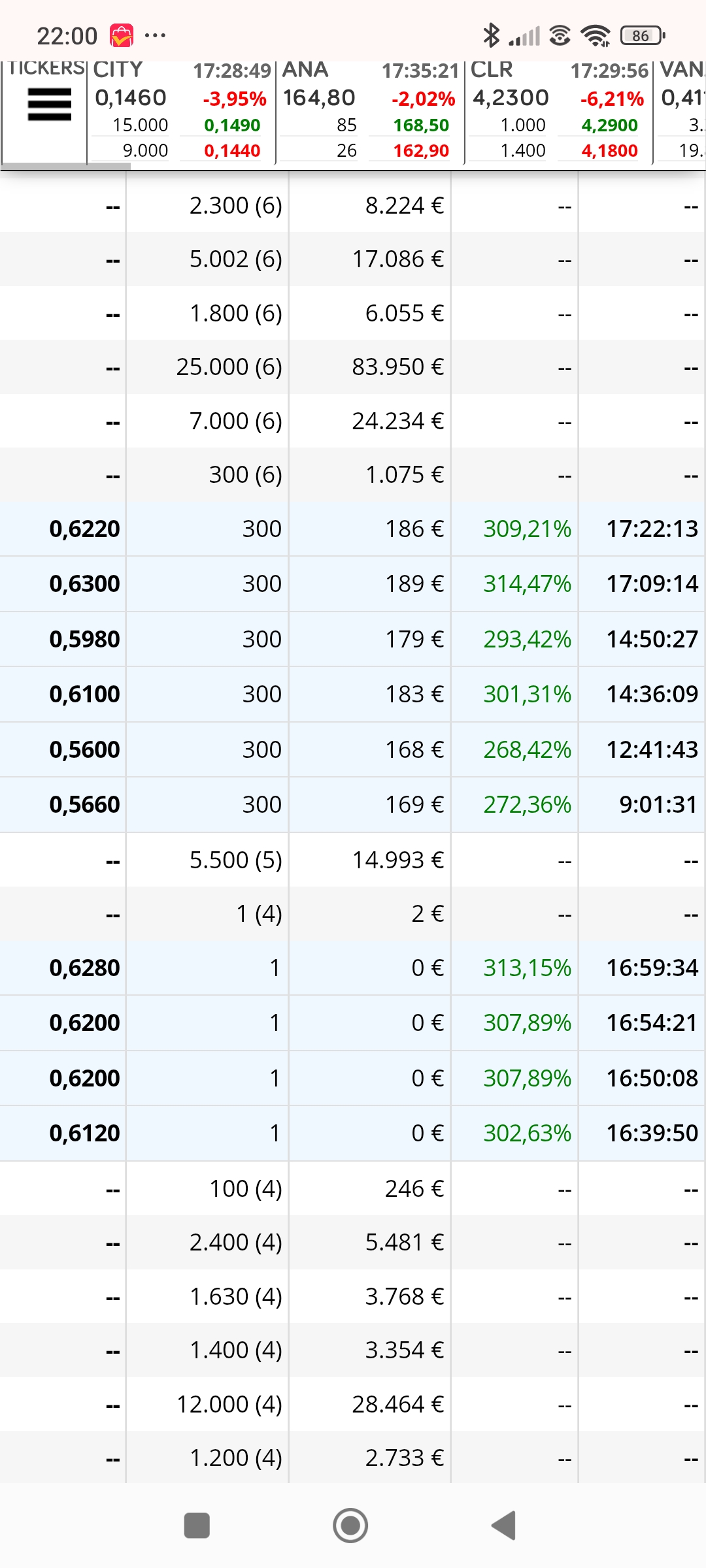Open the CLR ticker card

(559, 111)
